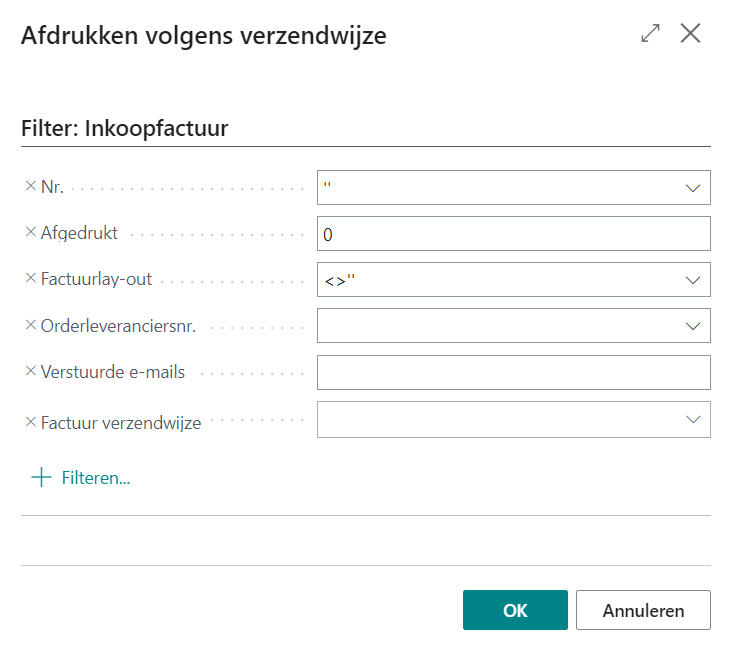This screenshot has width=733, height=651.
Task: Select the Filter: Inkoopfactuur section heading
Action: [x=125, y=128]
